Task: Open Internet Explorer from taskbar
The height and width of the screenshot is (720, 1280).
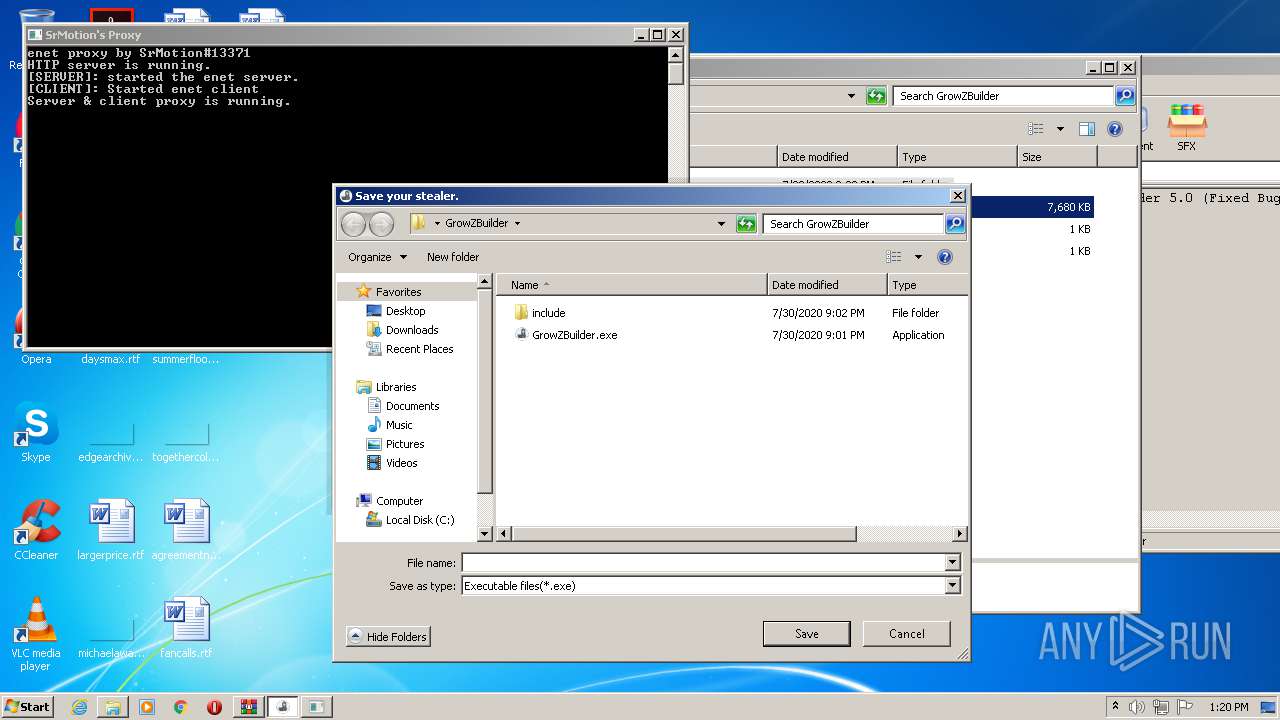Action: tap(79, 707)
